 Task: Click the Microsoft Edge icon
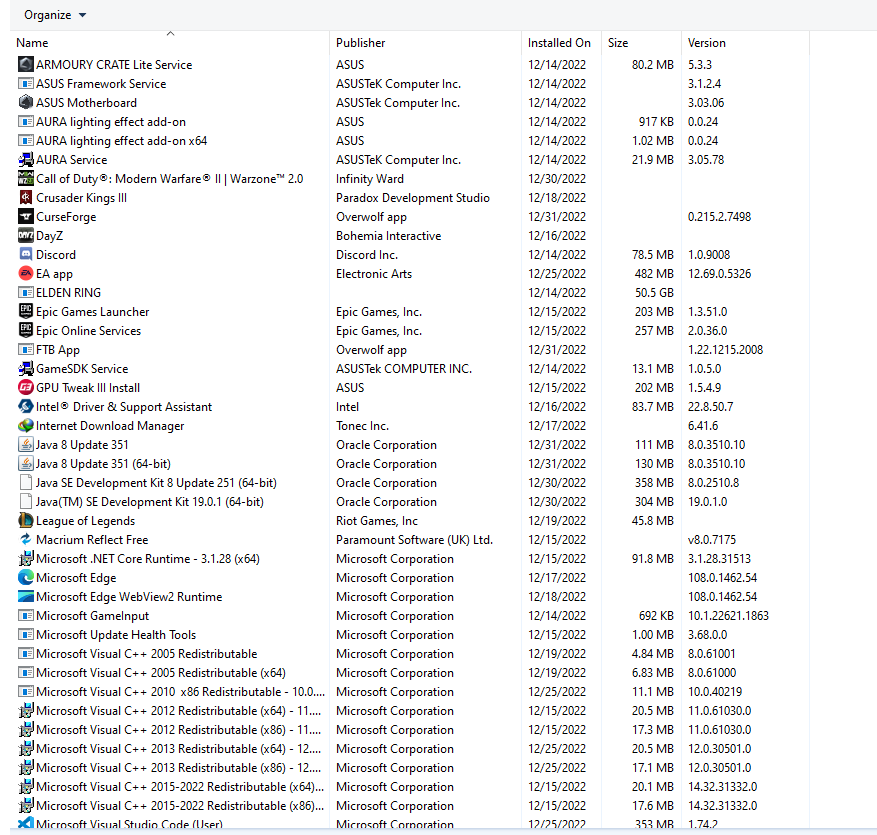[x=26, y=578]
